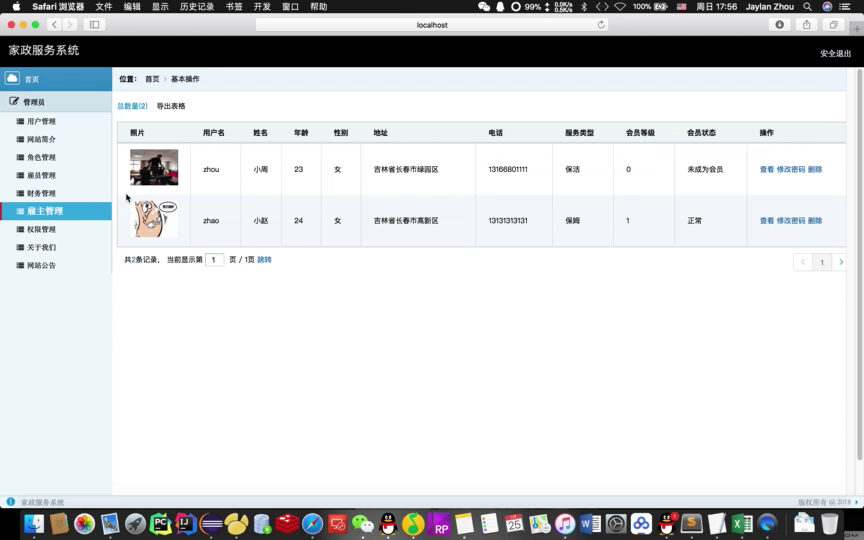Click the new tab plus button
This screenshot has width=864, height=540.
pyautogui.click(x=856, y=29)
